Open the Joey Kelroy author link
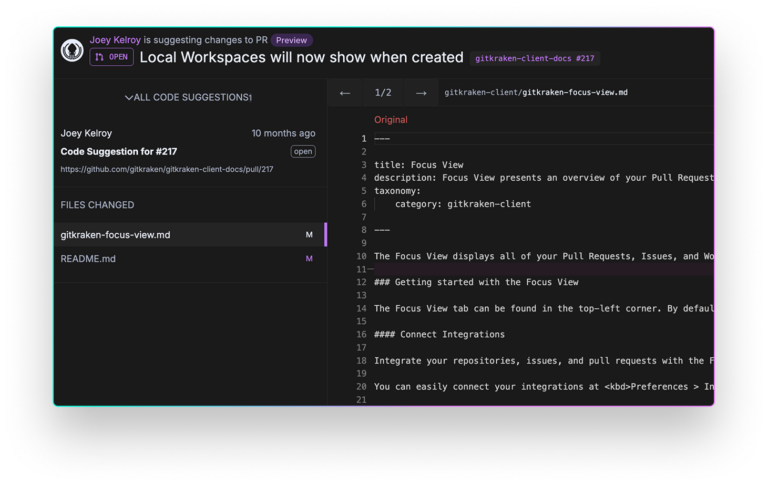 tap(115, 40)
